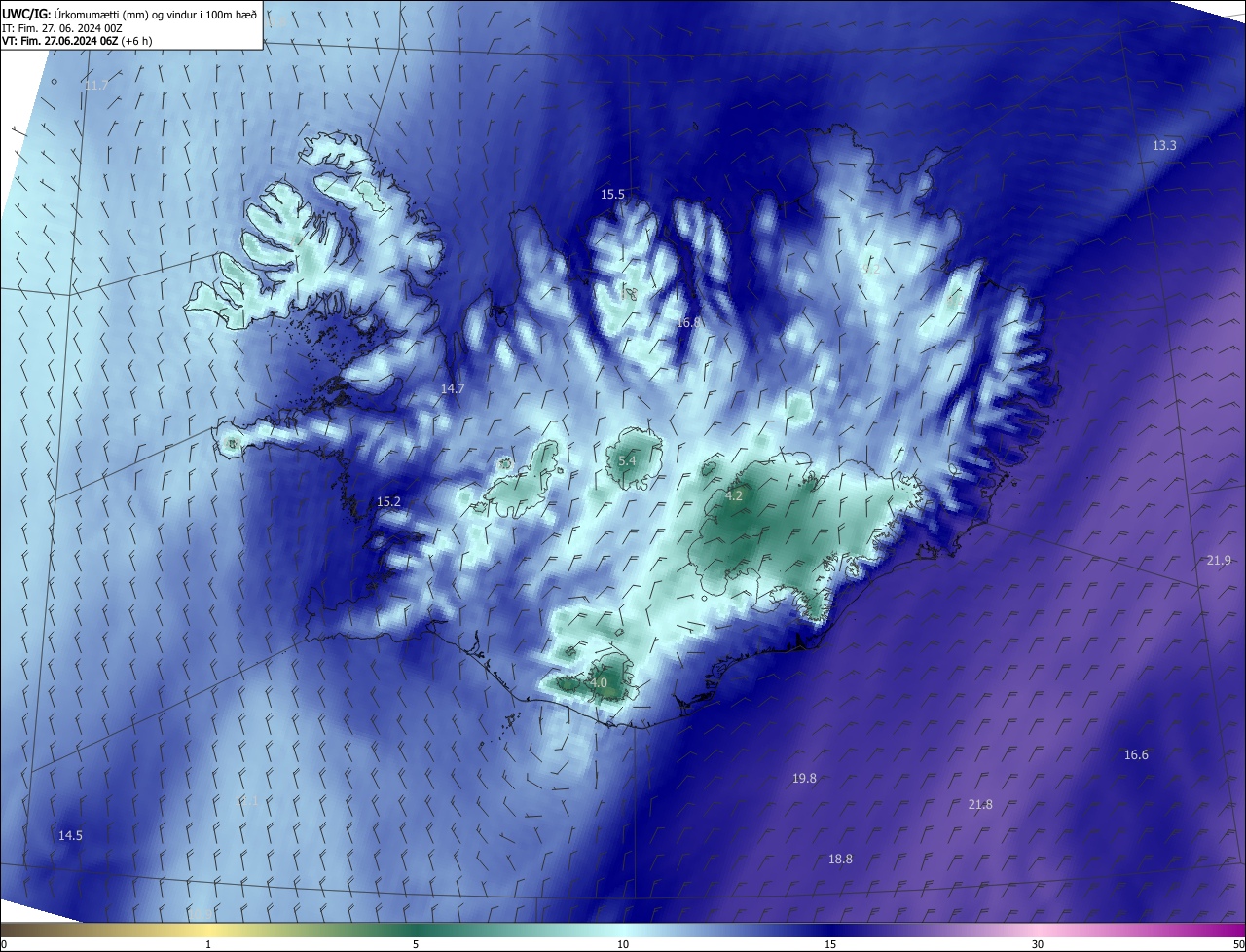Click the colour scale tick label 1

click(208, 944)
